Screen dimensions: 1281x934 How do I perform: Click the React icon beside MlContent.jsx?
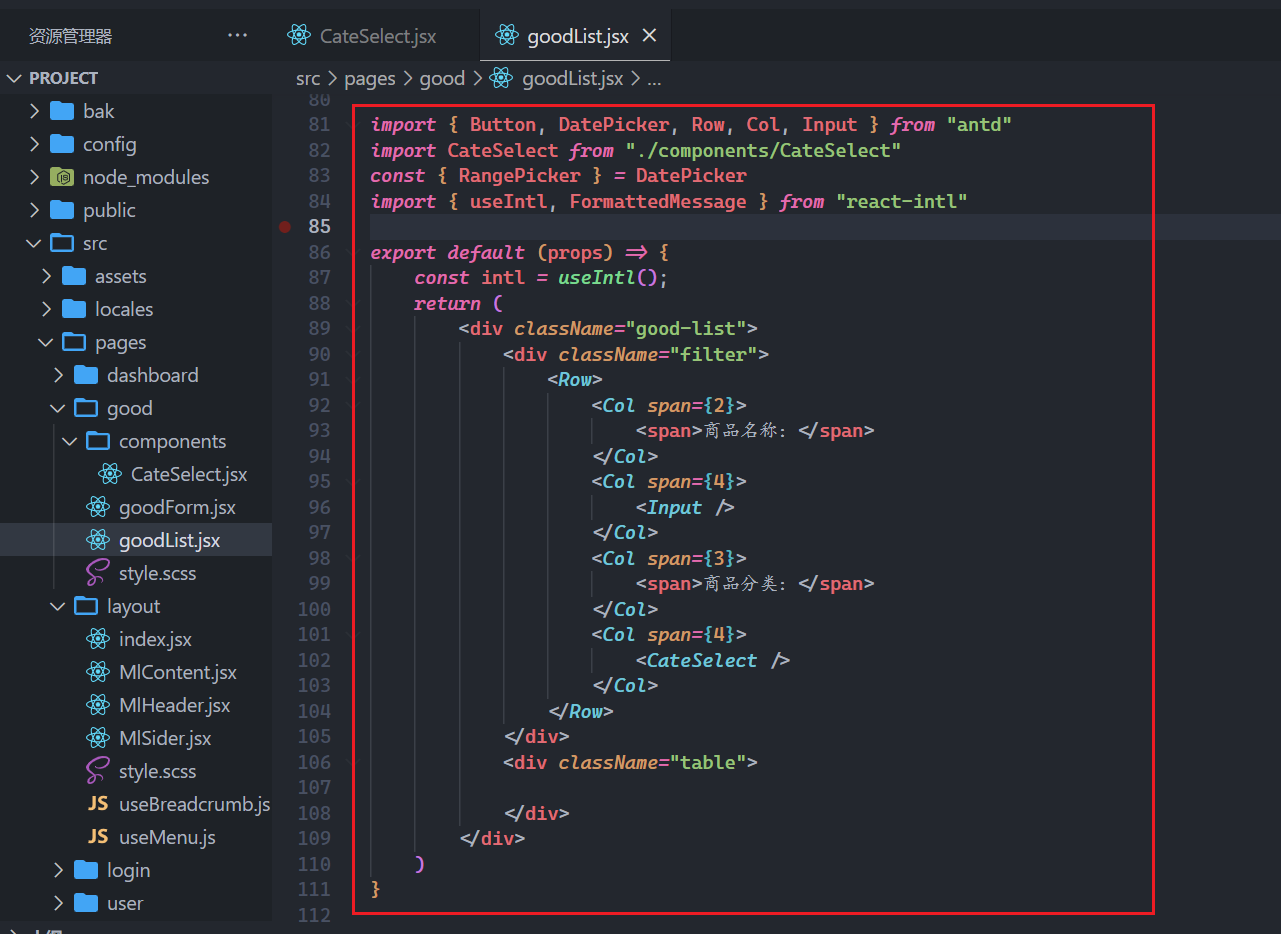(97, 672)
